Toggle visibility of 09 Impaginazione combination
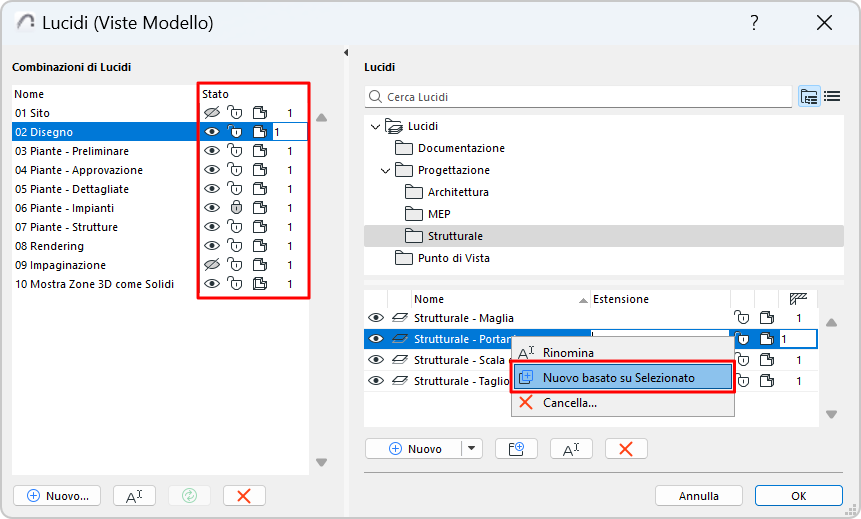This screenshot has width=861, height=519. point(212,265)
